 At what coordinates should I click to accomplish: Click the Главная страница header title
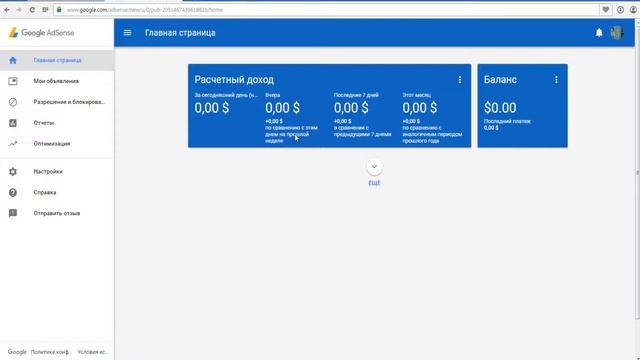180,33
